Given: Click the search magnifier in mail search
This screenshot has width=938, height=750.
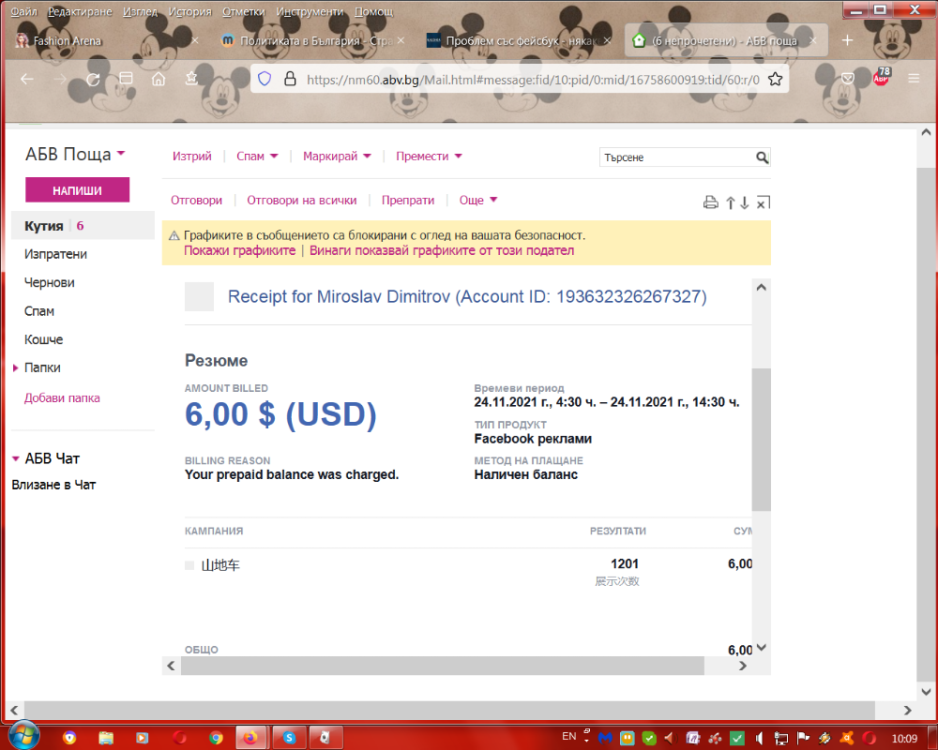Looking at the screenshot, I should [762, 157].
